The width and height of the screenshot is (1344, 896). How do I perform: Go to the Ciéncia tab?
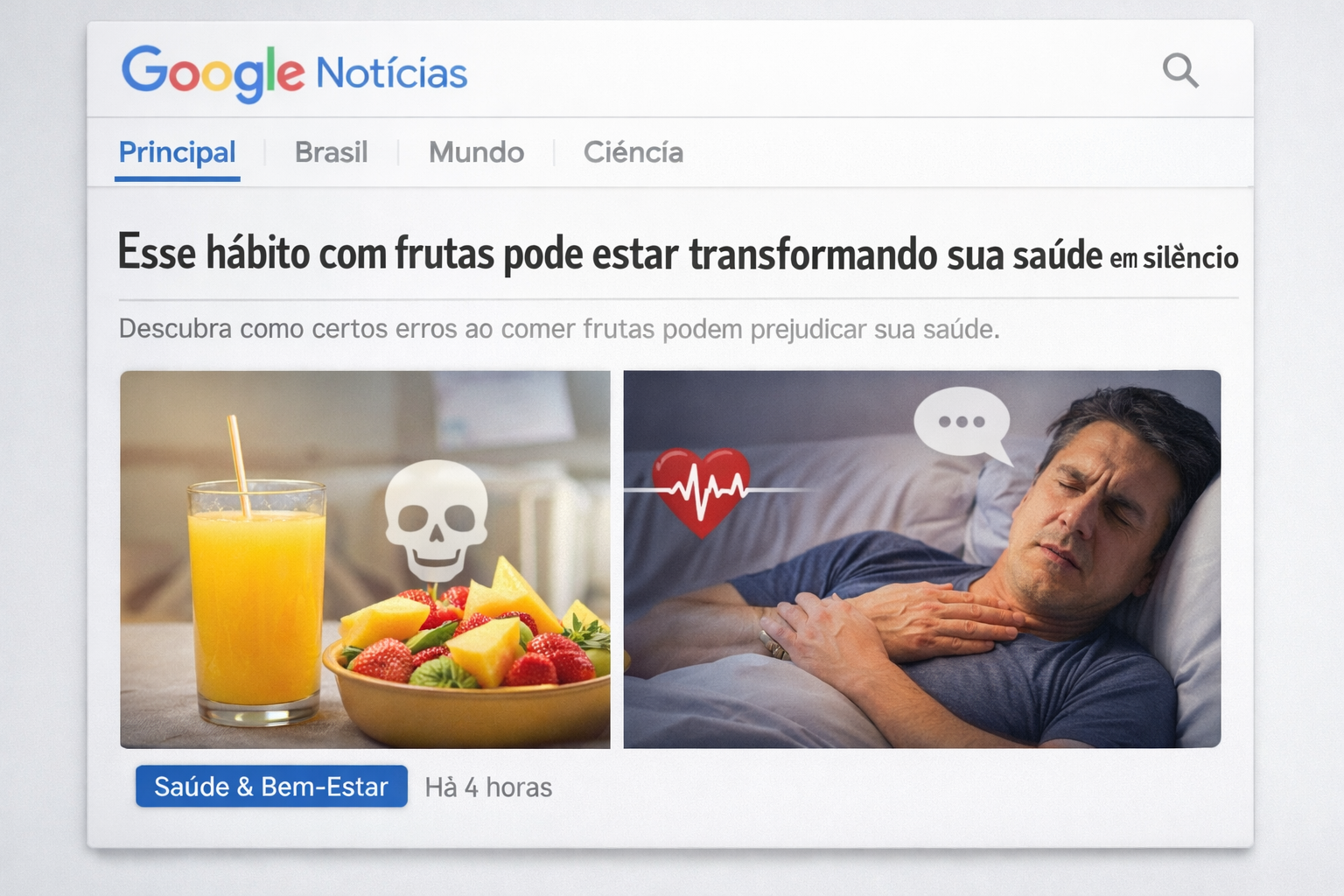pyautogui.click(x=633, y=152)
